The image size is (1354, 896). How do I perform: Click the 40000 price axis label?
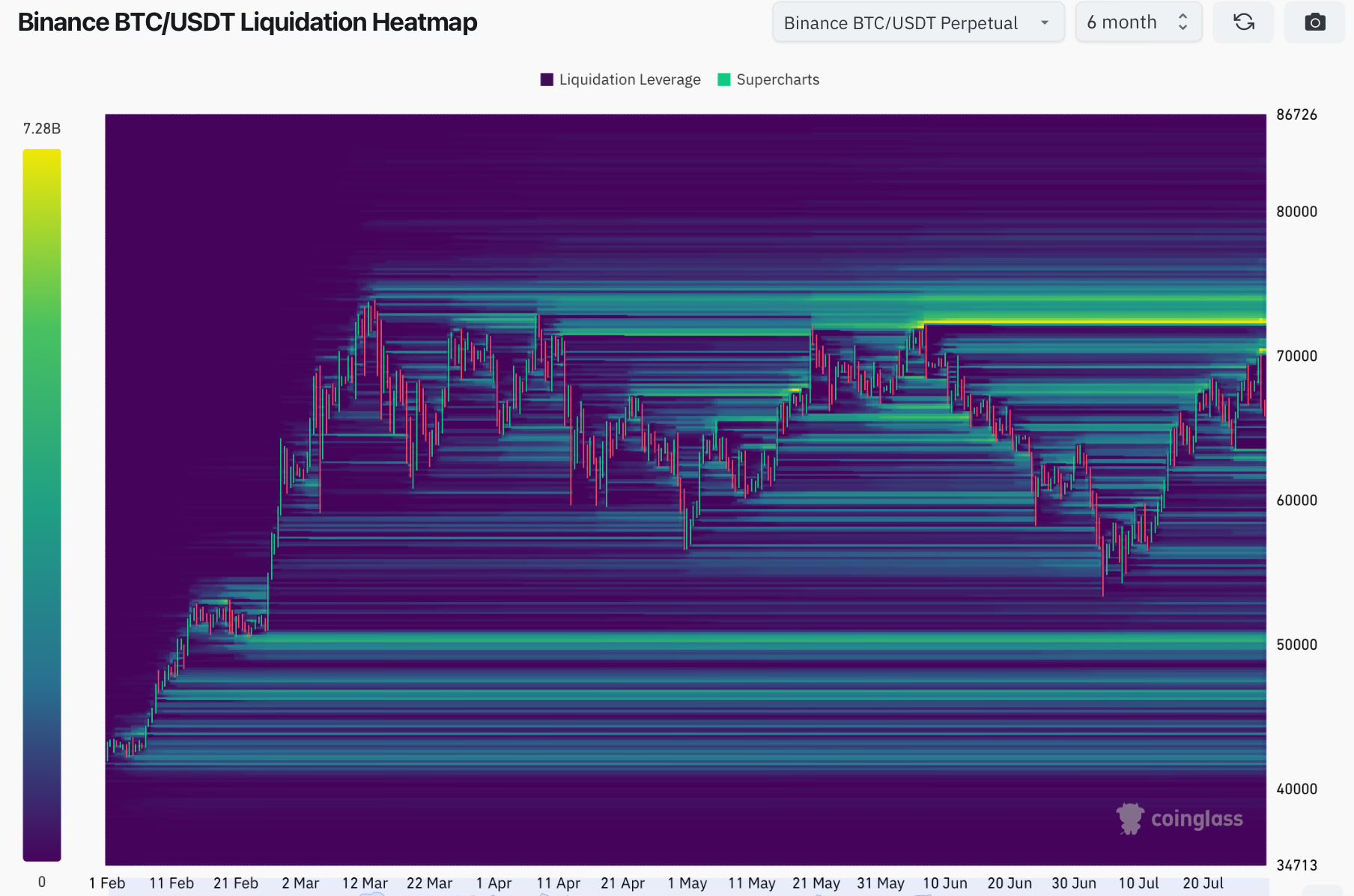click(x=1296, y=790)
